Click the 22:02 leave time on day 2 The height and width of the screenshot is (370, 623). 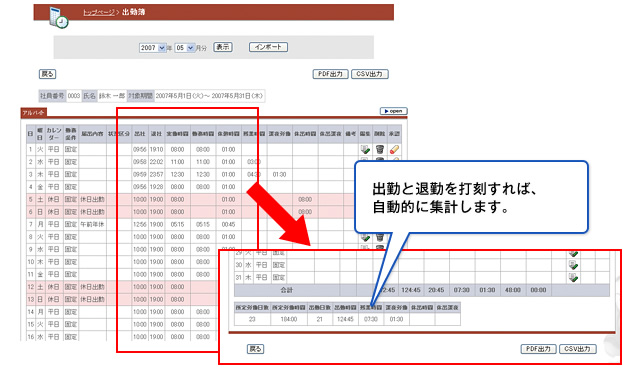pyautogui.click(x=157, y=162)
